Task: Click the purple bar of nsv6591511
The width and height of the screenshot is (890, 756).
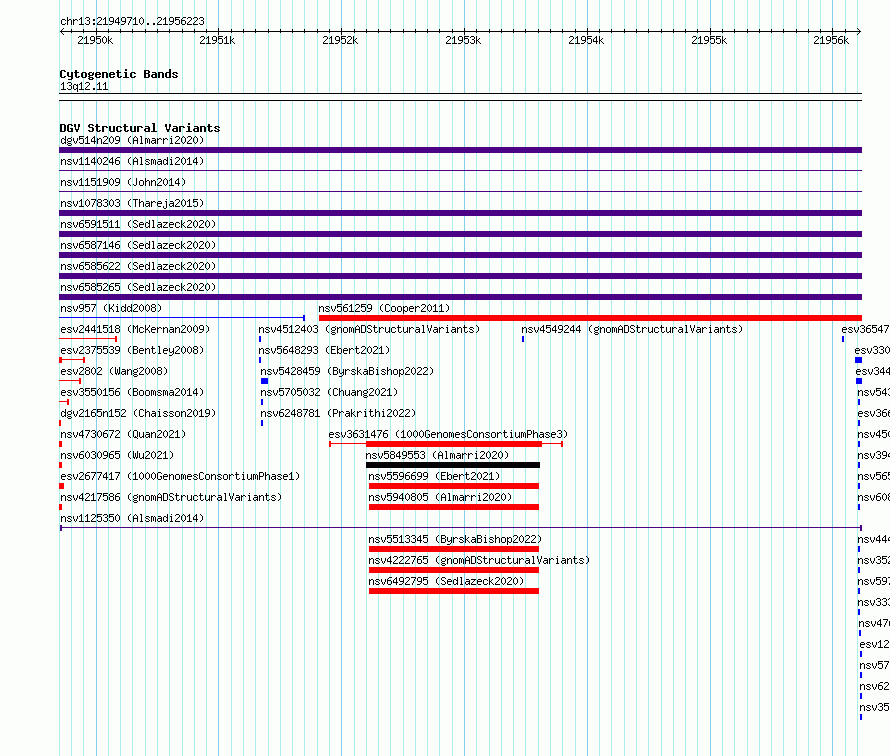Action: tap(460, 234)
